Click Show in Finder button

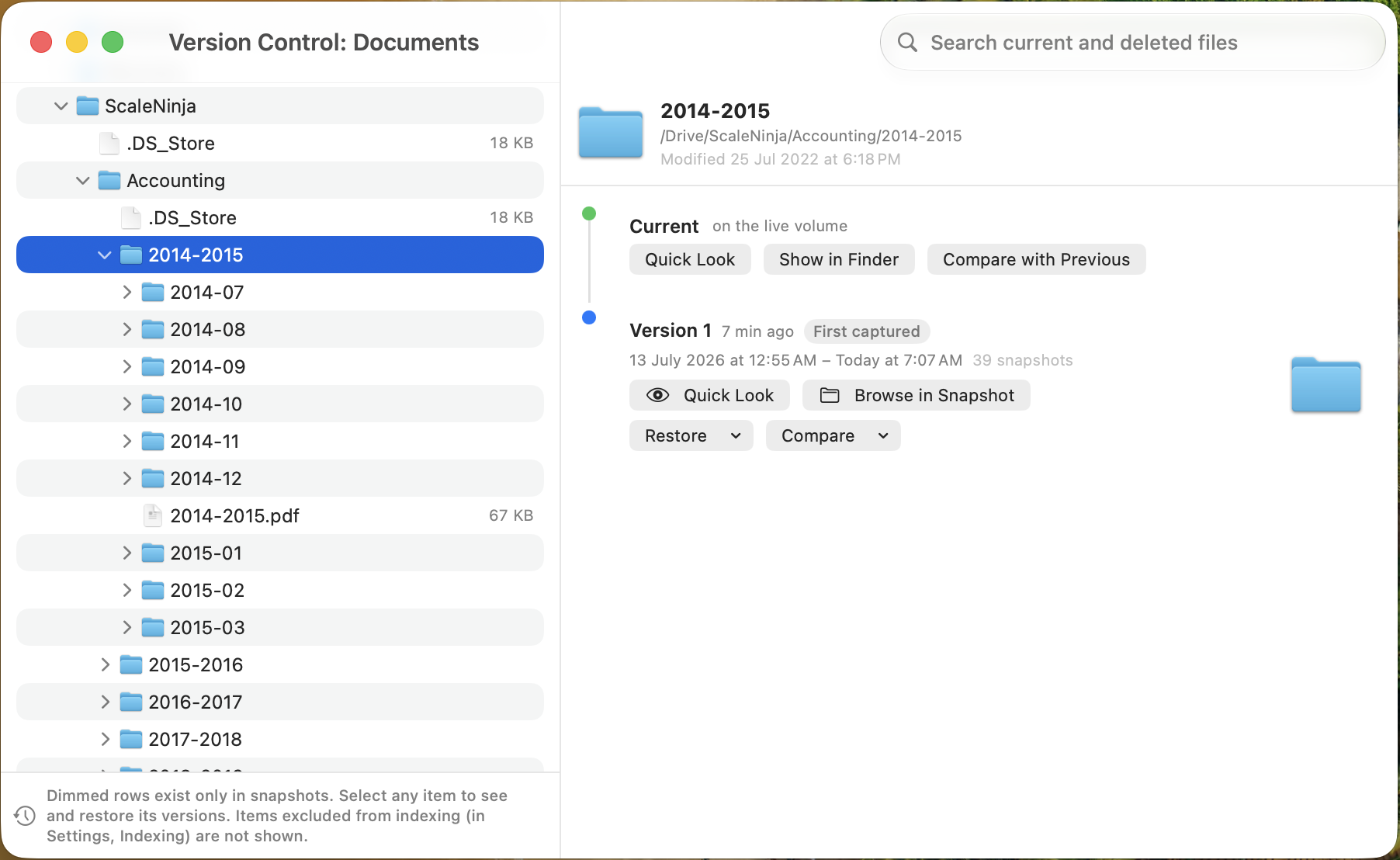(839, 259)
